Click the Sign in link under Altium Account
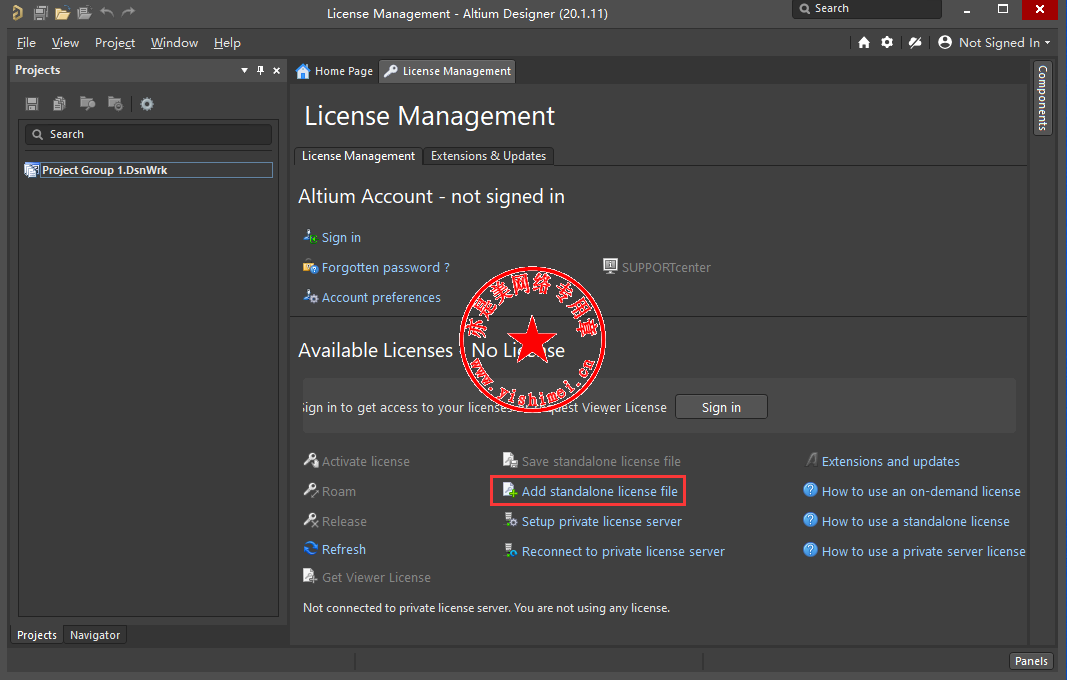Screen dimensions: 1067x680 click(x=342, y=238)
